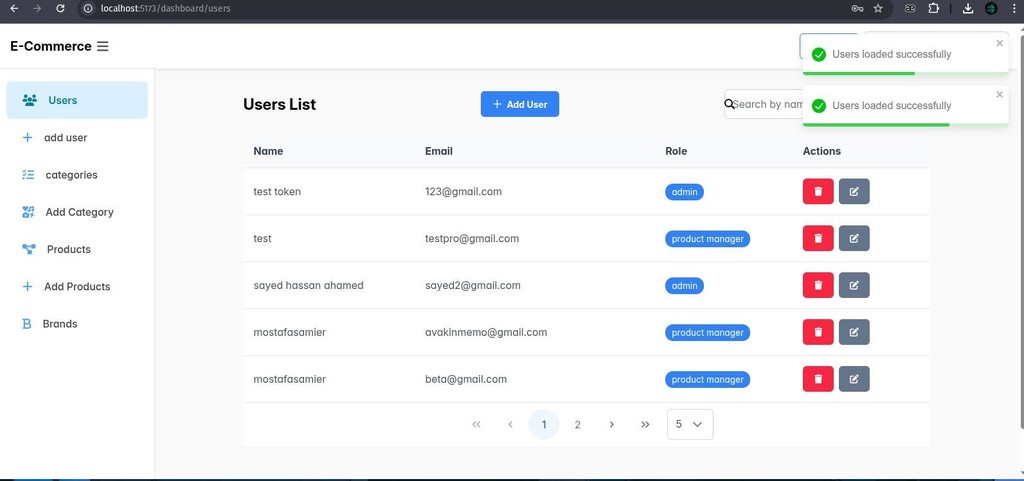Toggle the sidebar hamburger menu icon
This screenshot has width=1024, height=481.
[x=103, y=46]
